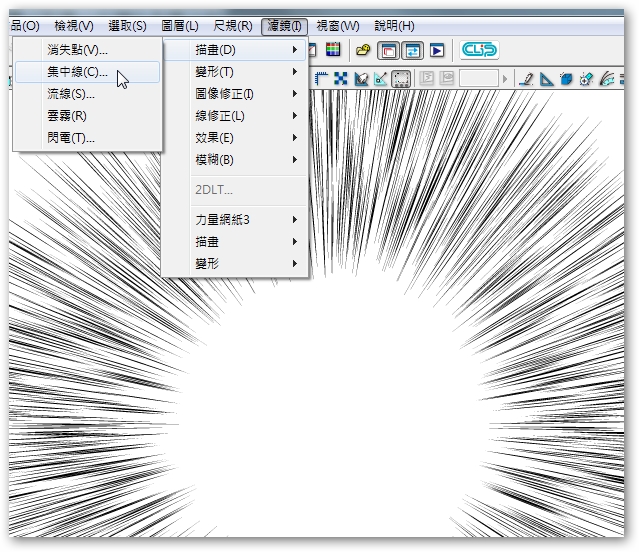Toggle the red overlapping windows icon
This screenshot has width=639, height=552.
[388, 51]
